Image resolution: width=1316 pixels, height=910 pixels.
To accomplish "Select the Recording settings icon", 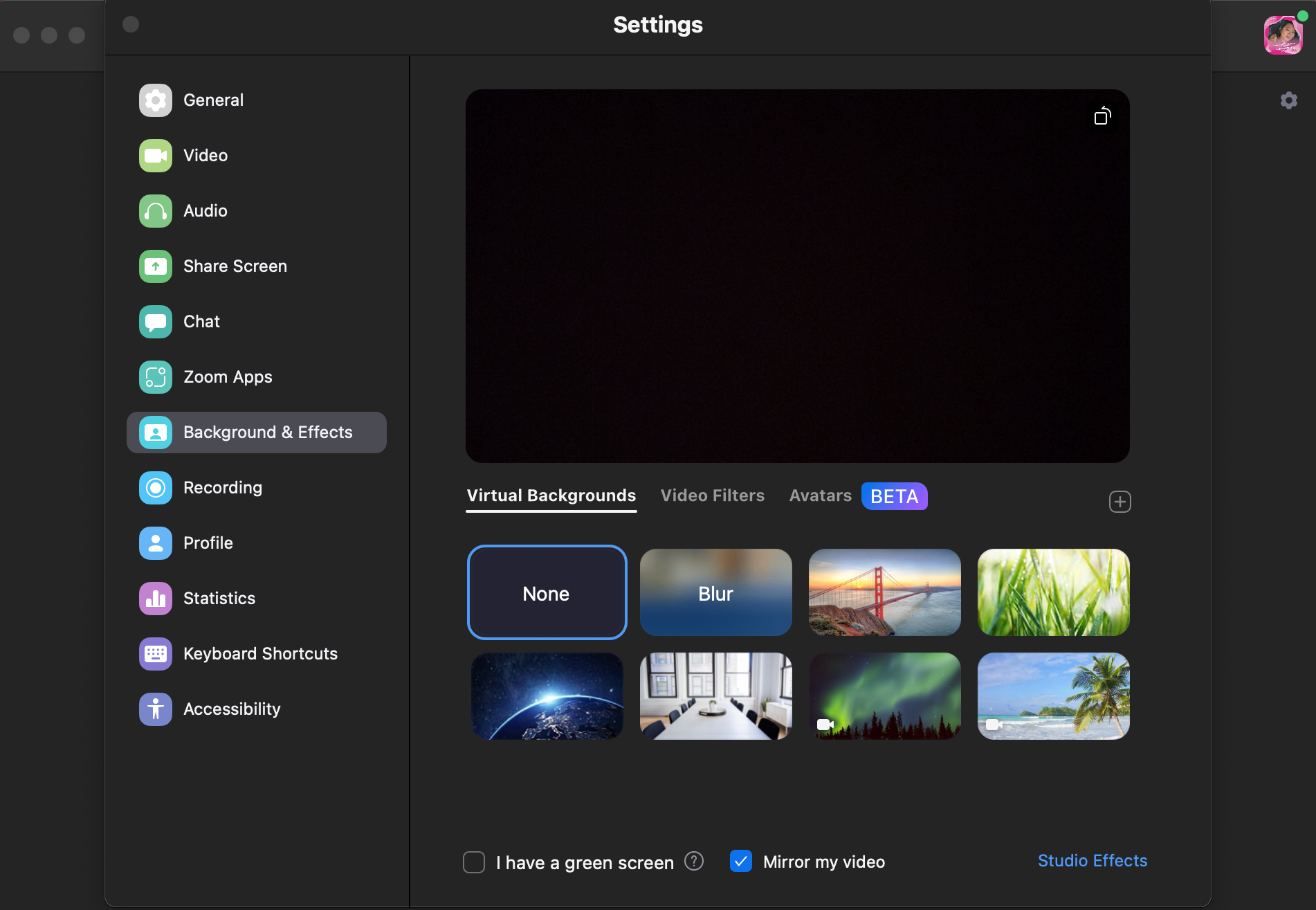I will click(156, 488).
